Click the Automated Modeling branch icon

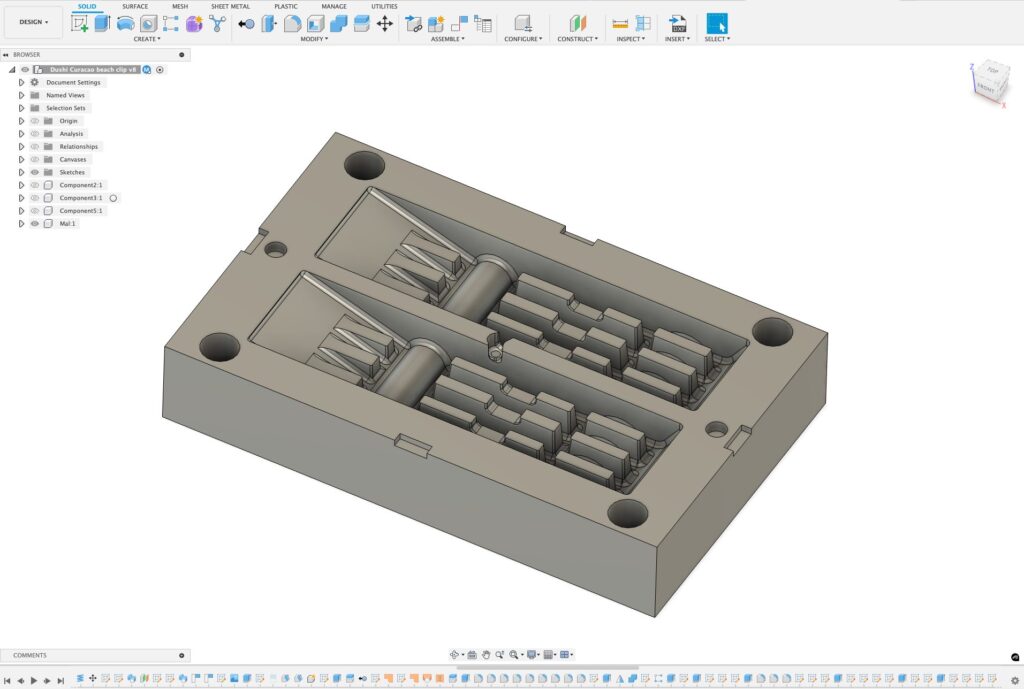217,24
